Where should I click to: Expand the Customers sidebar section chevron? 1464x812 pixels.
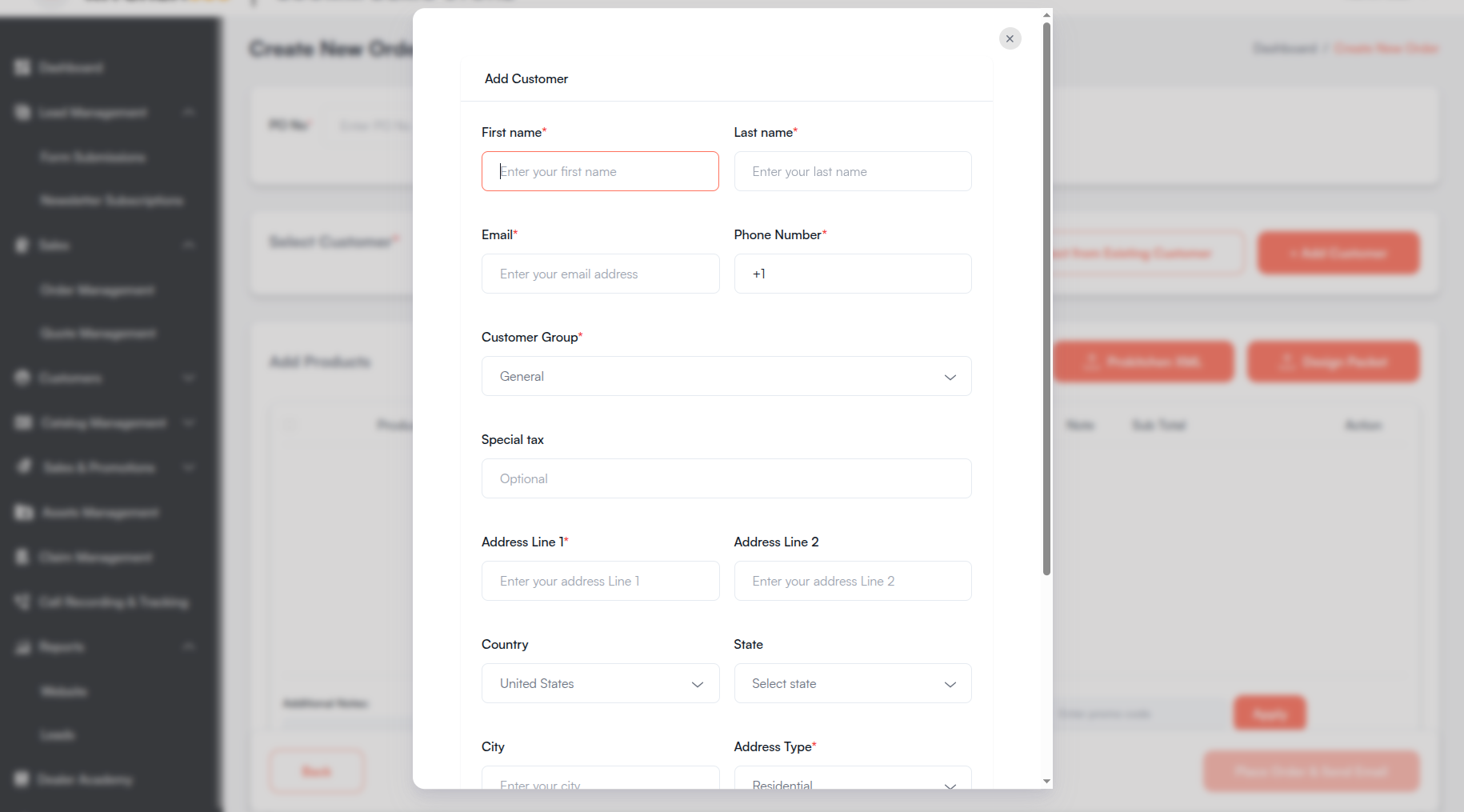(x=189, y=378)
